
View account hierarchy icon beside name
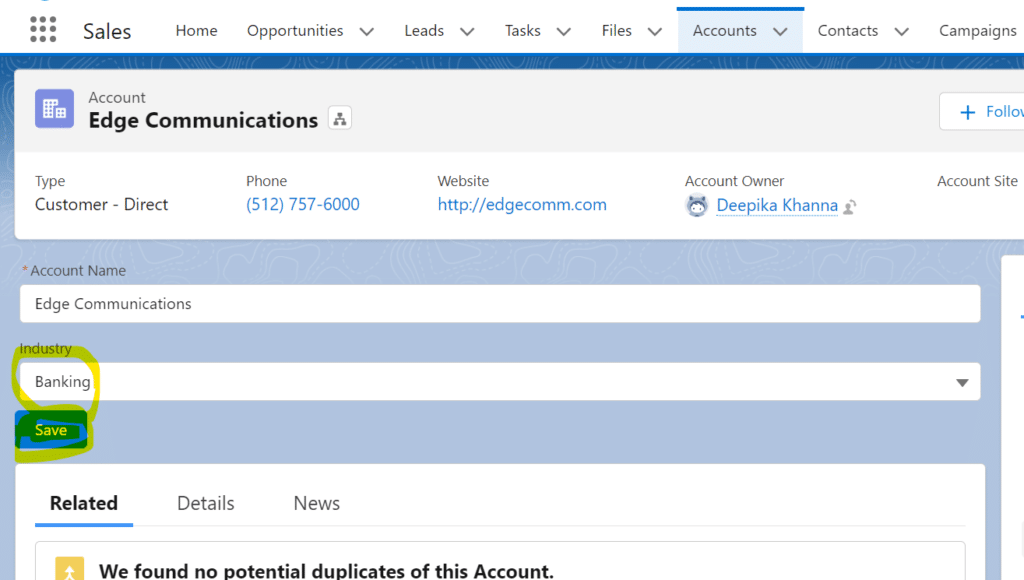(x=340, y=120)
